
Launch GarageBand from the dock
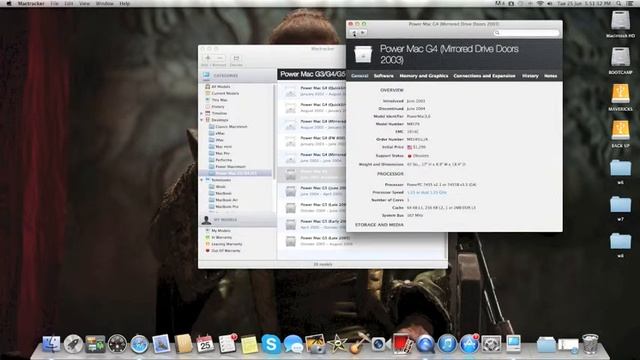pyautogui.click(x=359, y=344)
